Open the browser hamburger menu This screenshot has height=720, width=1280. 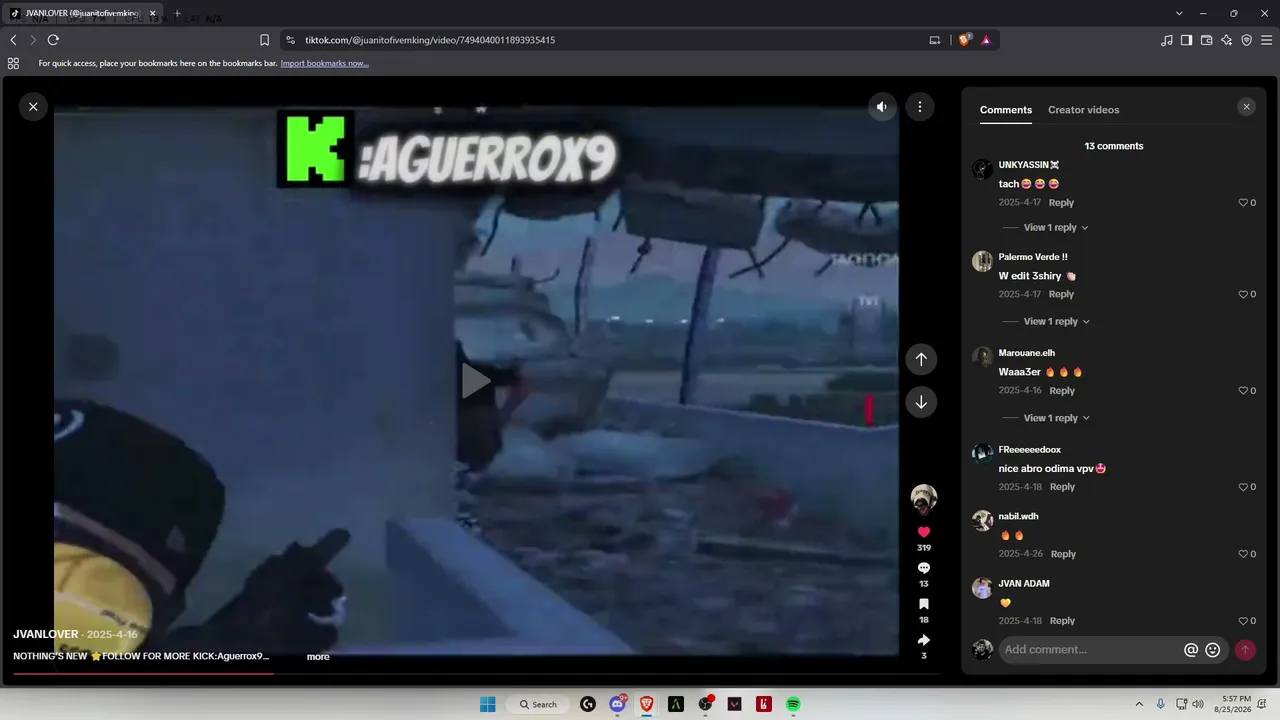1267,40
